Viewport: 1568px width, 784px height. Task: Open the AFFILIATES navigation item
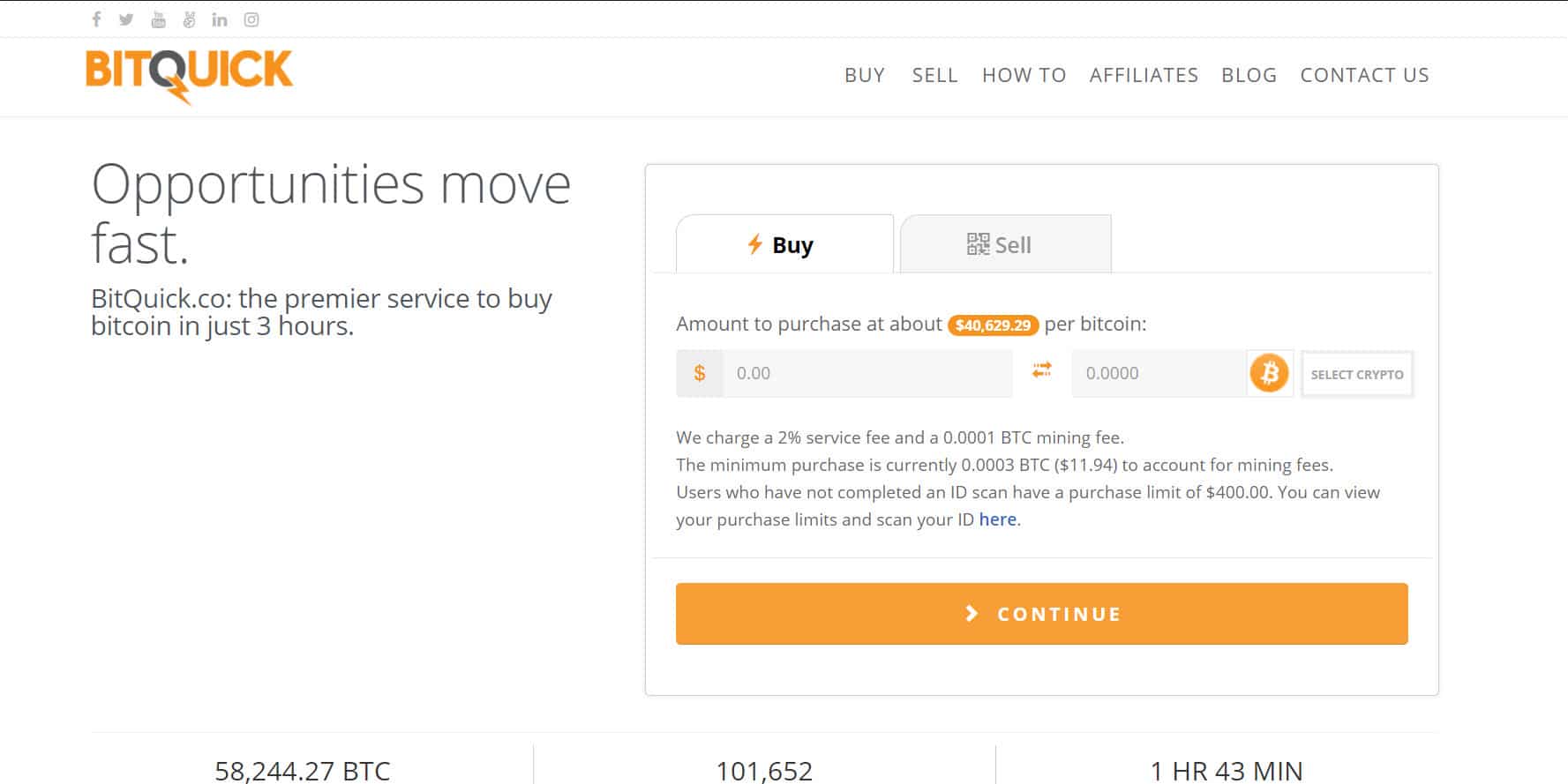[x=1144, y=75]
